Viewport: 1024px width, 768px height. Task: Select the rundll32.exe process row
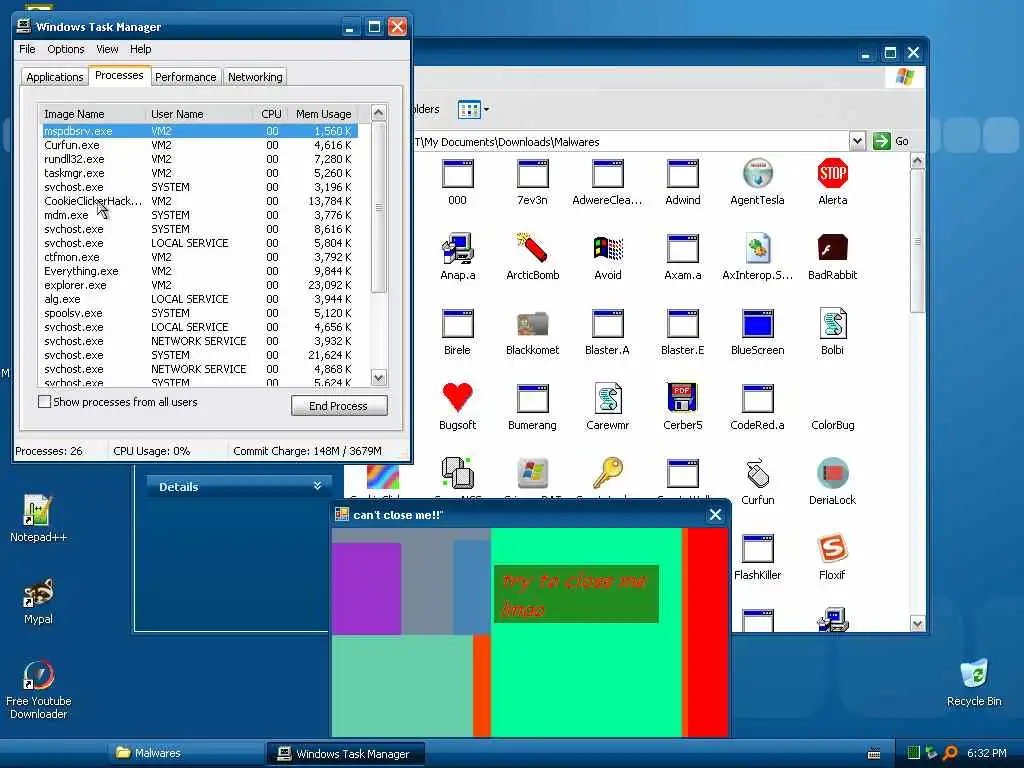click(x=199, y=159)
